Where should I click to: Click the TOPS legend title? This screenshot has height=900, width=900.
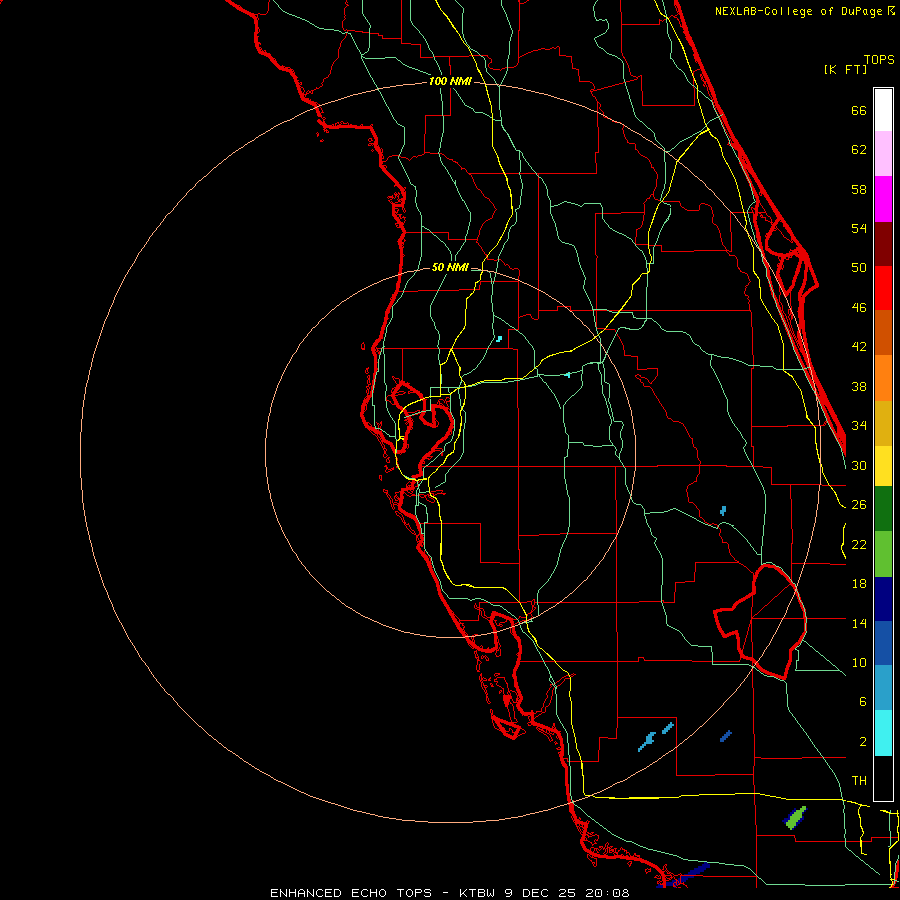pyautogui.click(x=879, y=59)
